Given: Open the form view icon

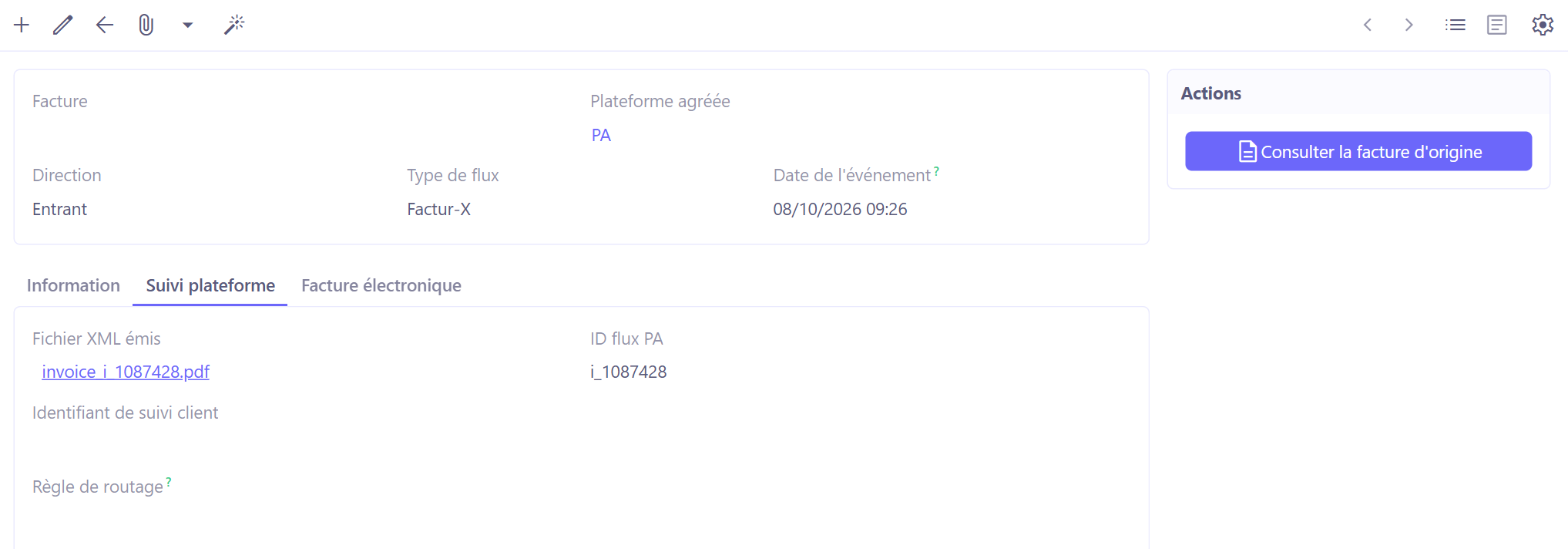Looking at the screenshot, I should tap(1497, 25).
